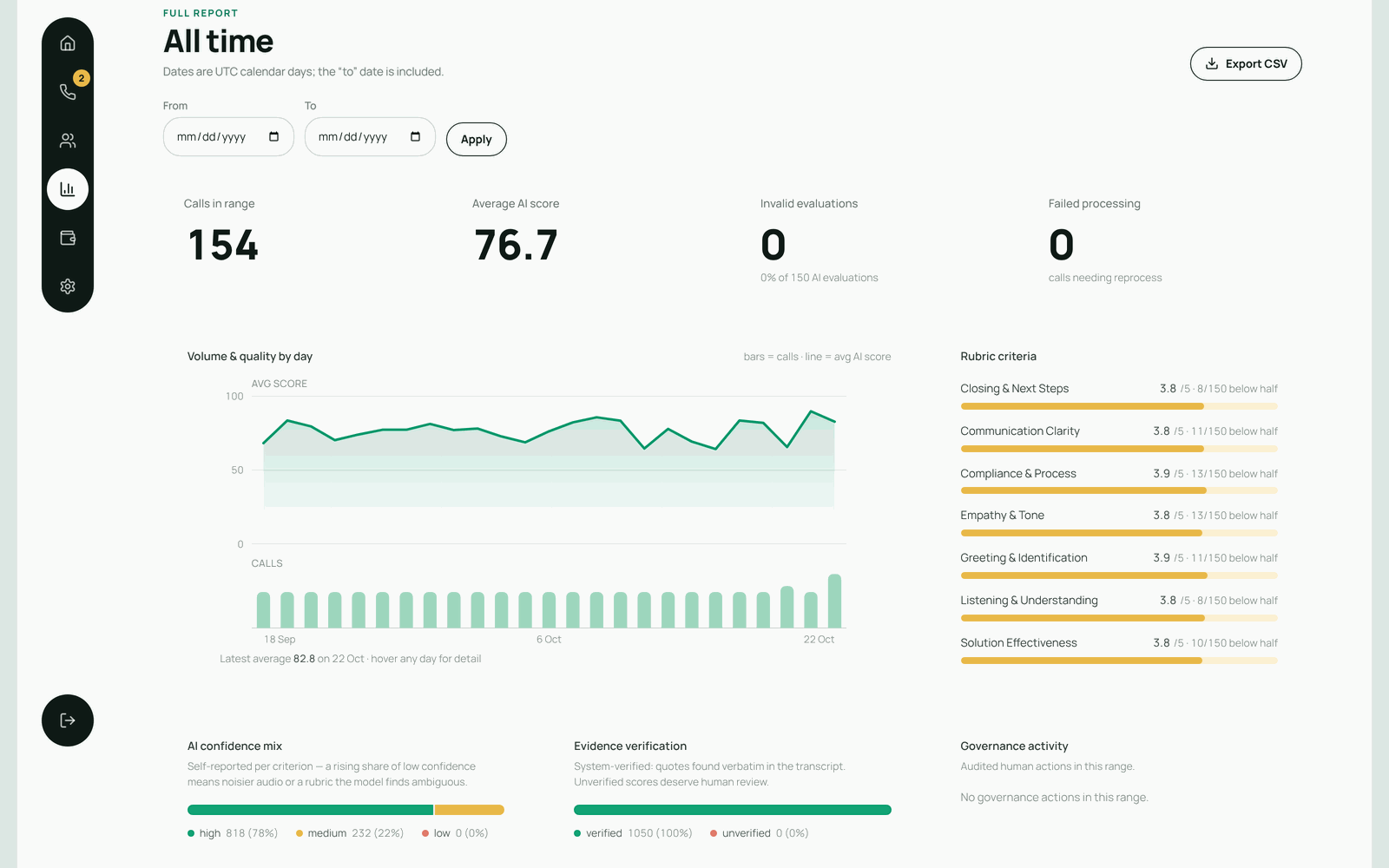Viewport: 1389px width, 868px height.
Task: Click the Evidence verification green bar
Action: coord(733,810)
